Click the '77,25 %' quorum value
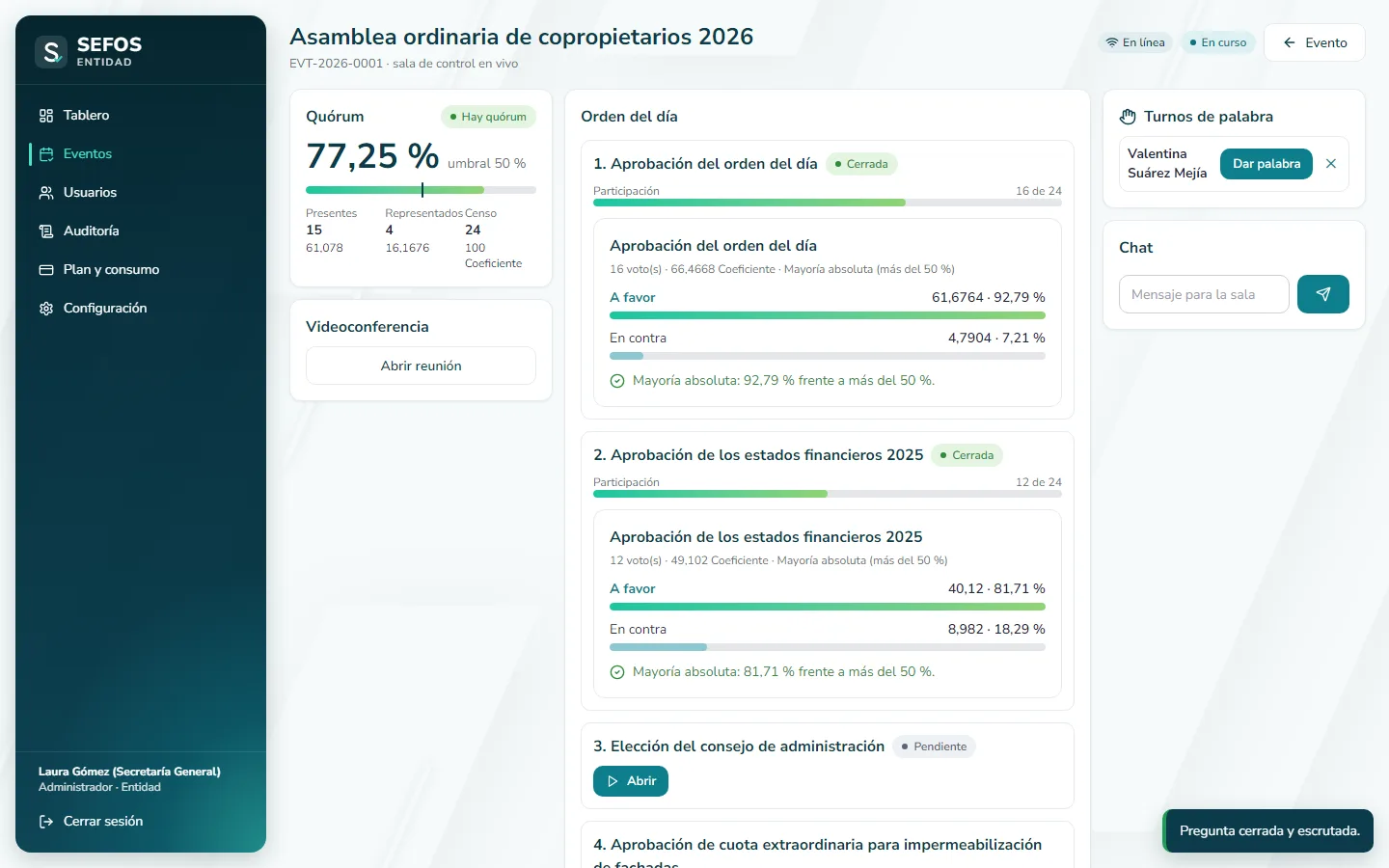This screenshot has height=868, width=1389. (372, 155)
